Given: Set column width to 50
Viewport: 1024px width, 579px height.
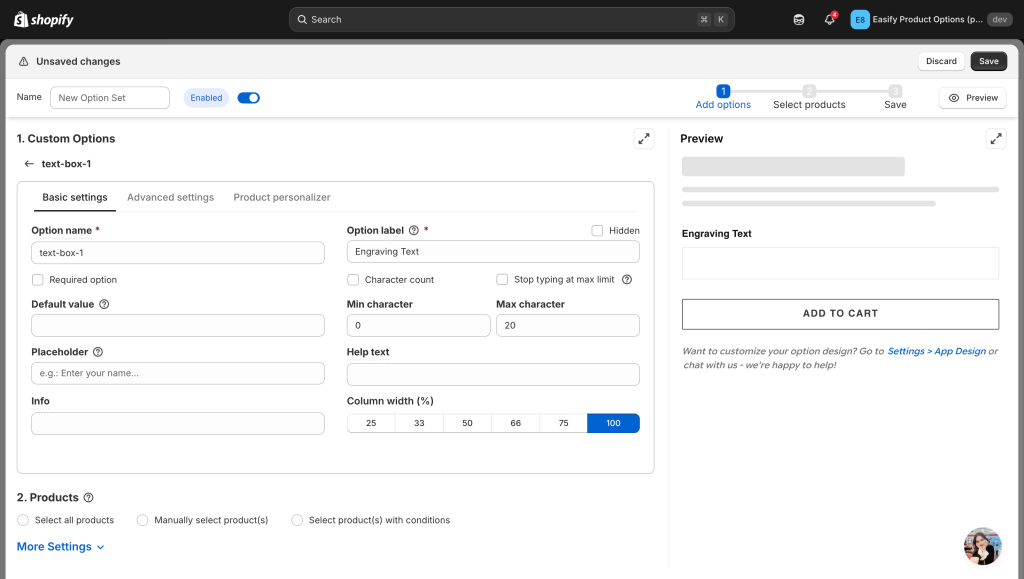Looking at the screenshot, I should [x=467, y=423].
